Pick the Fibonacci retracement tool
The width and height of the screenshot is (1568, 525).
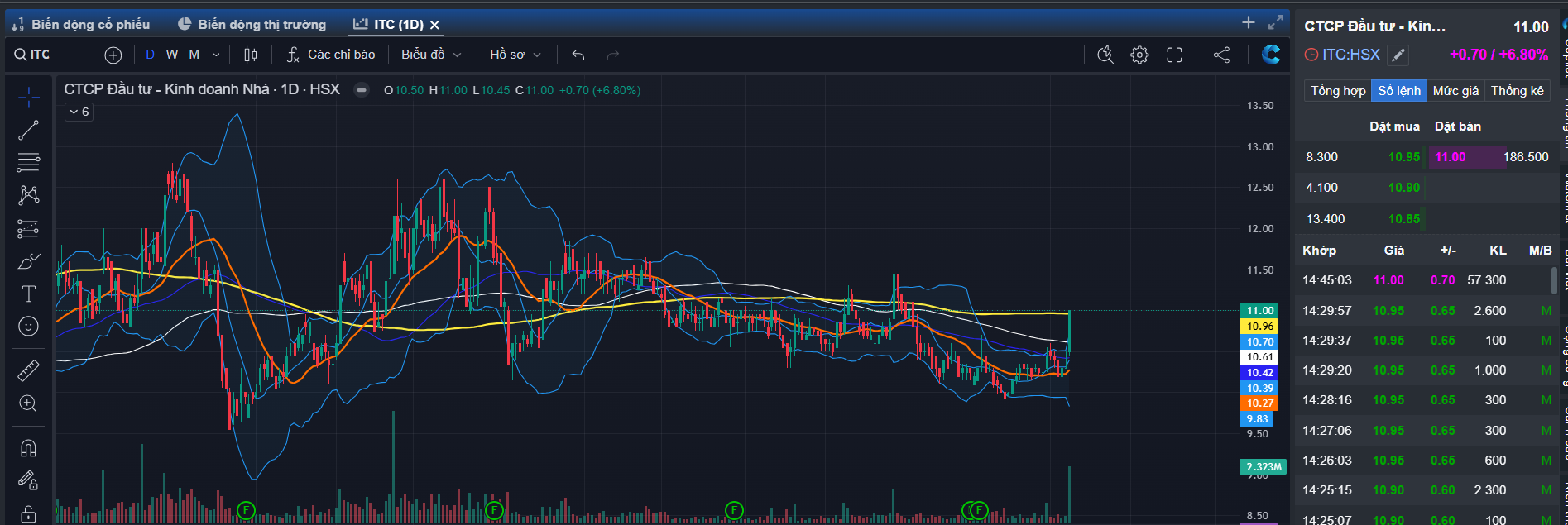tap(28, 162)
